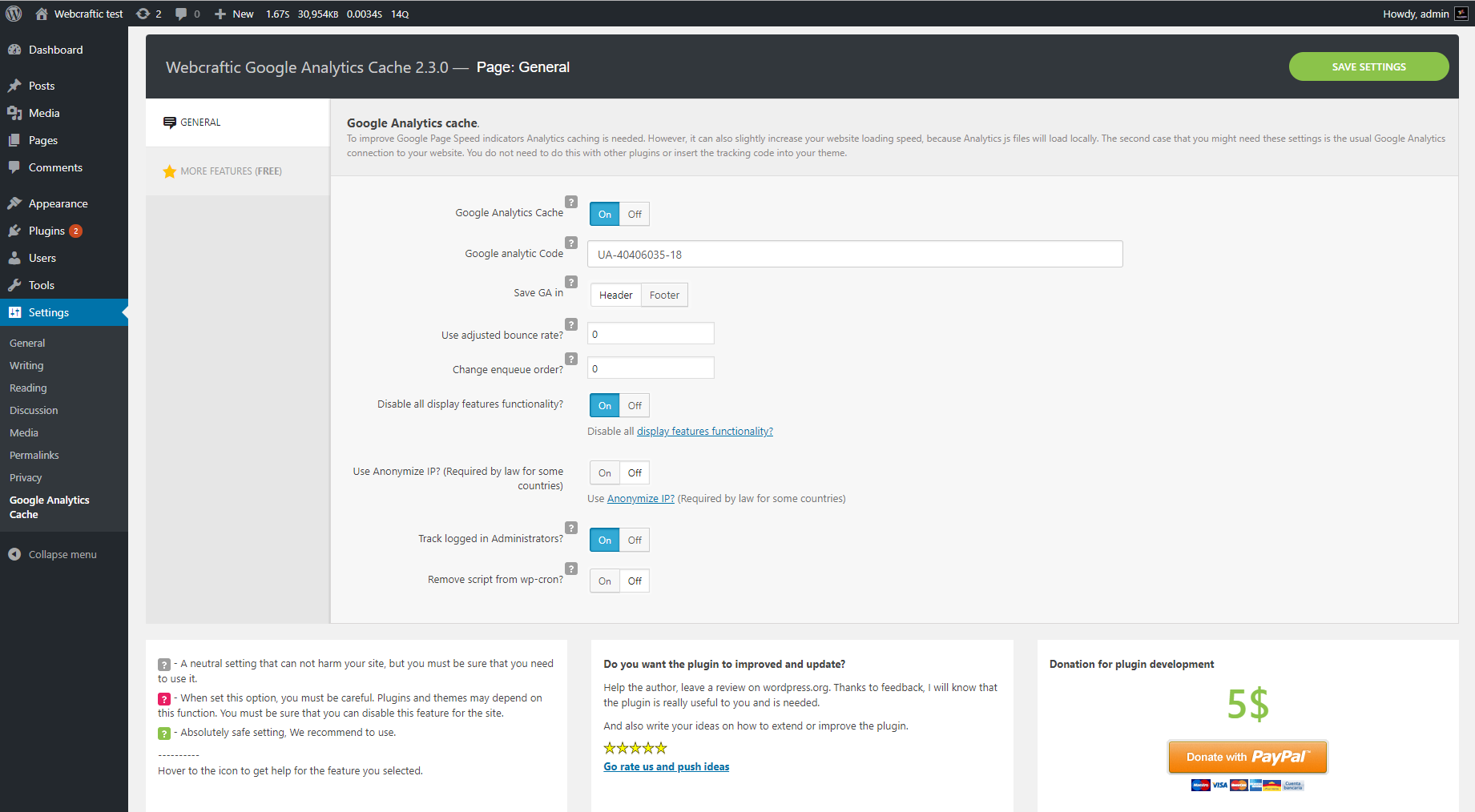1475x812 pixels.
Task: Click the Media library icon in sidebar
Action: [x=14, y=113]
